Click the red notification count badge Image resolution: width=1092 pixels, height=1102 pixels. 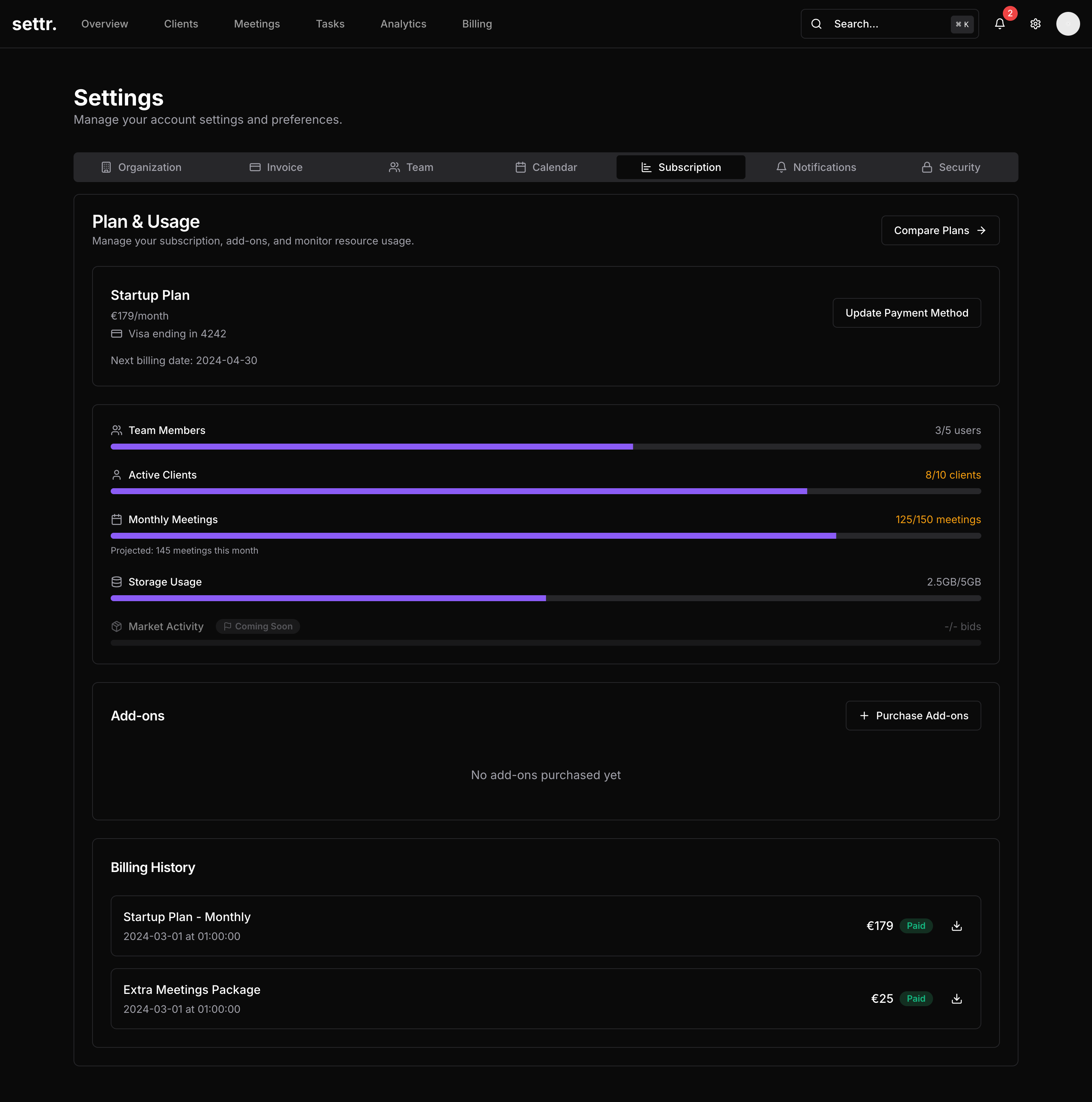(1010, 13)
